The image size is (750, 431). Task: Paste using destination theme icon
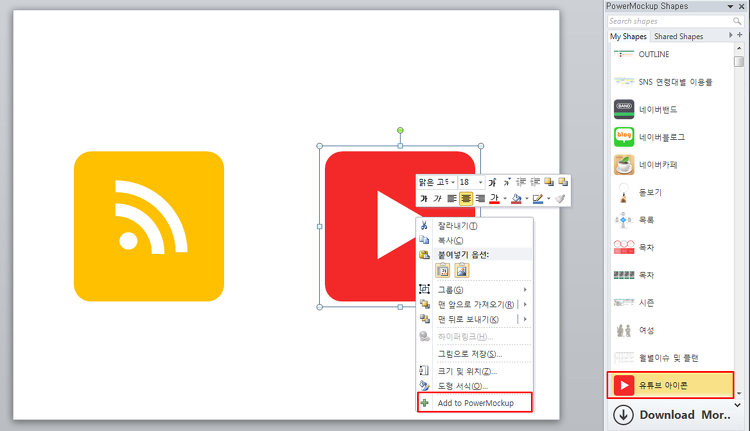443,270
